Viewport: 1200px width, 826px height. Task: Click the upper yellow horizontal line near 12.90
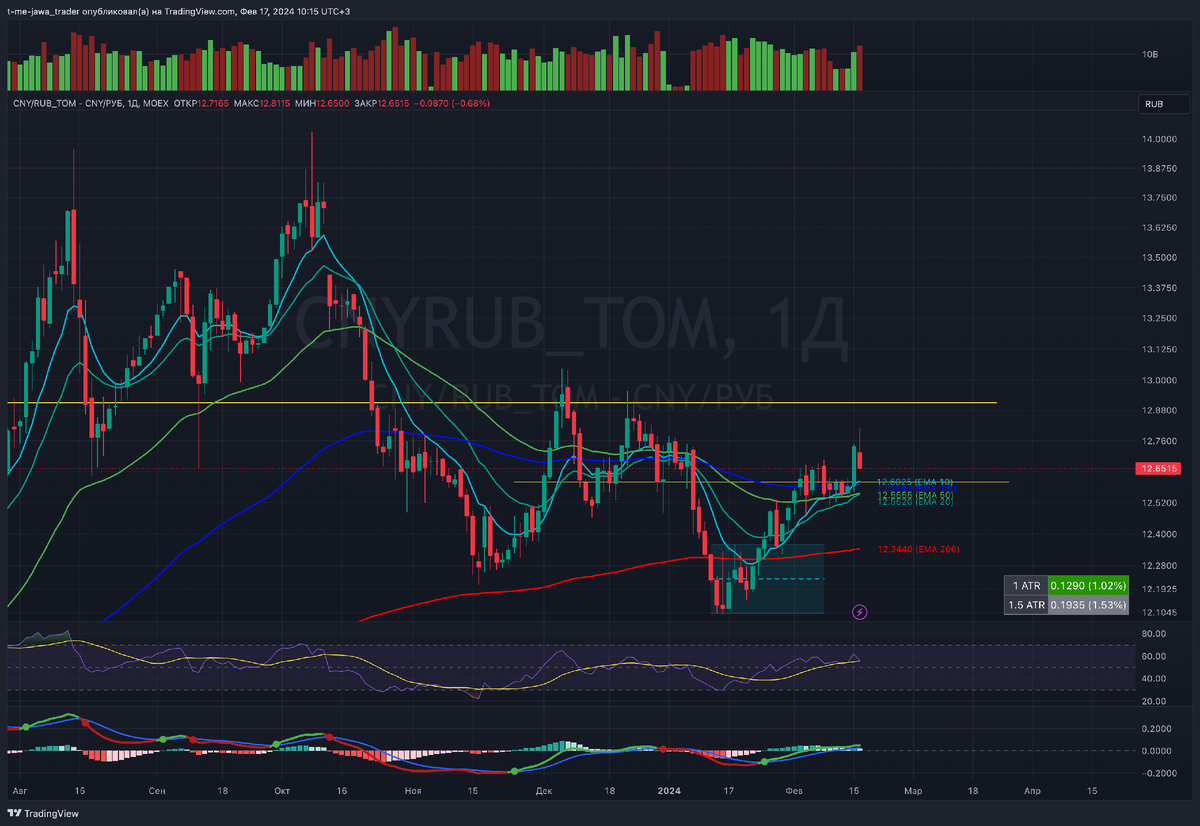[x=502, y=403]
